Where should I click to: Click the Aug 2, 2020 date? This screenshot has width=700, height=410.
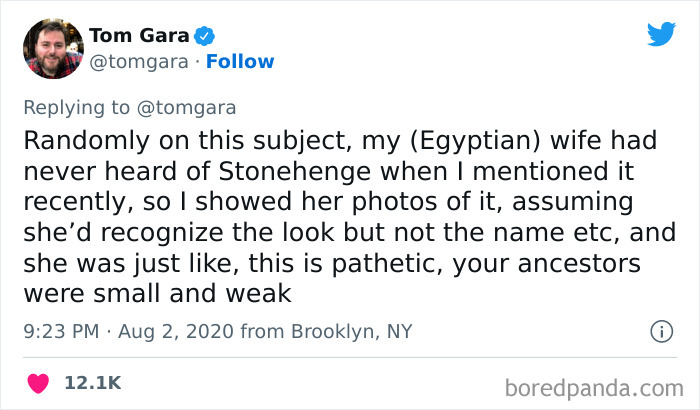(176, 331)
